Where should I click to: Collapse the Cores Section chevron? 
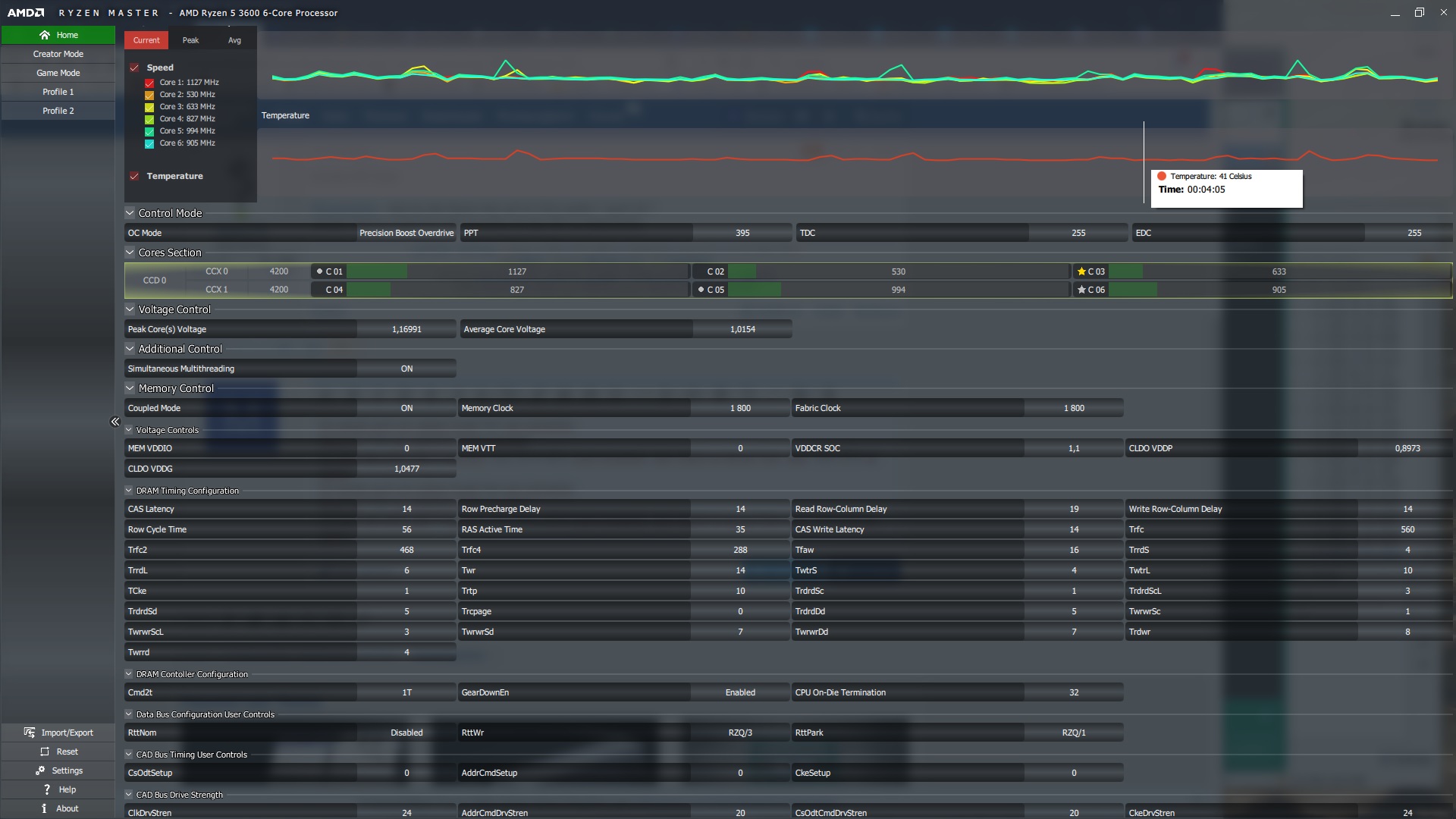tap(130, 253)
